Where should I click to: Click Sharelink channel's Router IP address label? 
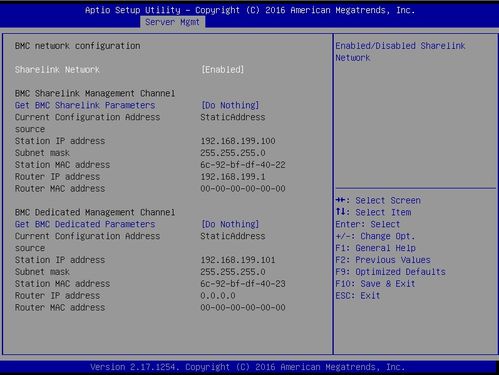tap(57, 176)
